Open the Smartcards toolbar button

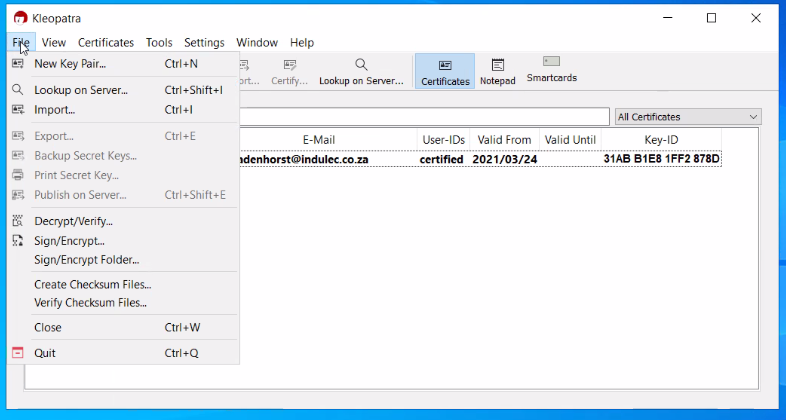tap(551, 70)
